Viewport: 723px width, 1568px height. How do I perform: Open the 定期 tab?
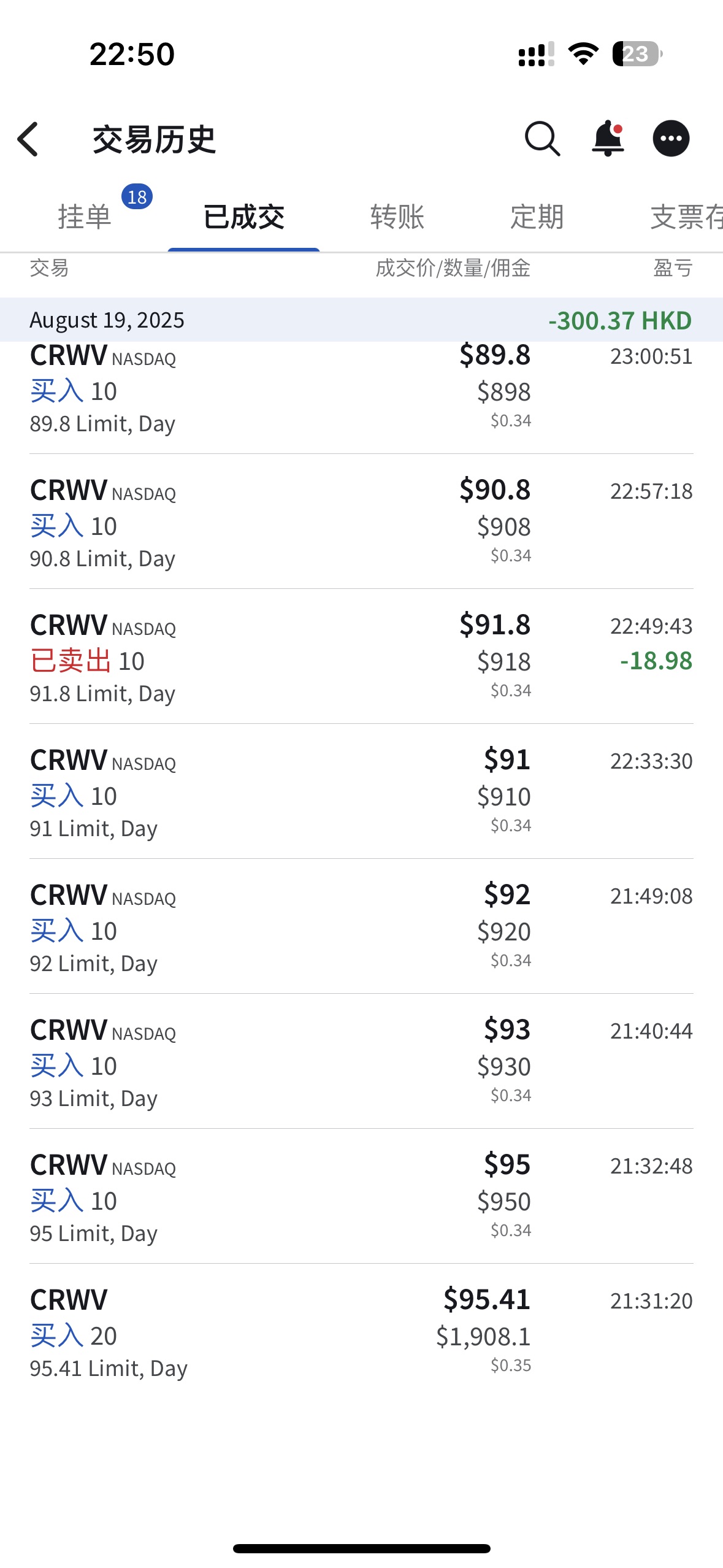point(537,217)
